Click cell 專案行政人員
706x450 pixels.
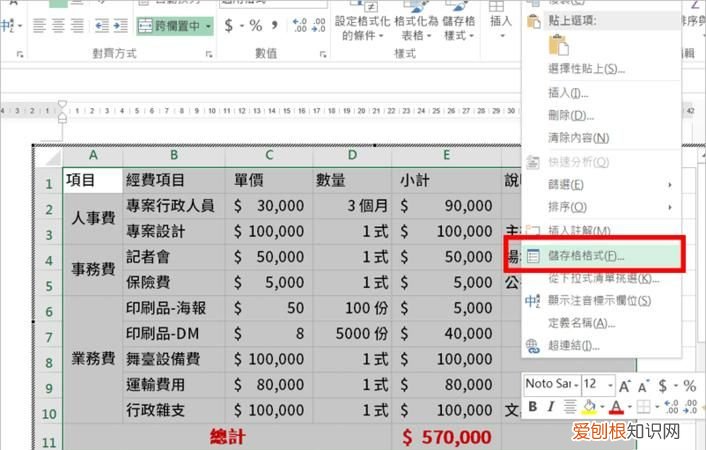(173, 206)
